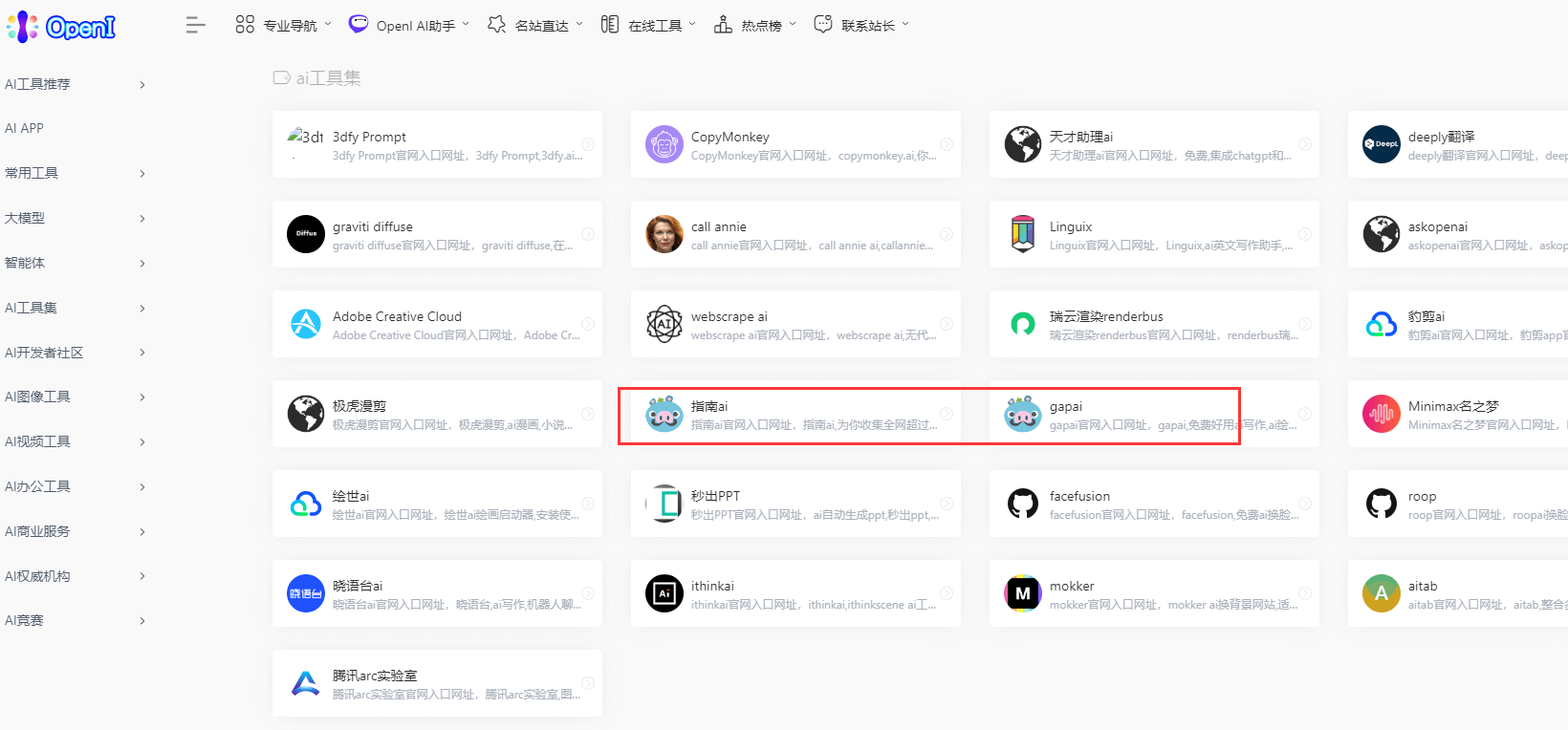1568x730 pixels.
Task: Click the ithinkai black icon
Action: tap(664, 593)
